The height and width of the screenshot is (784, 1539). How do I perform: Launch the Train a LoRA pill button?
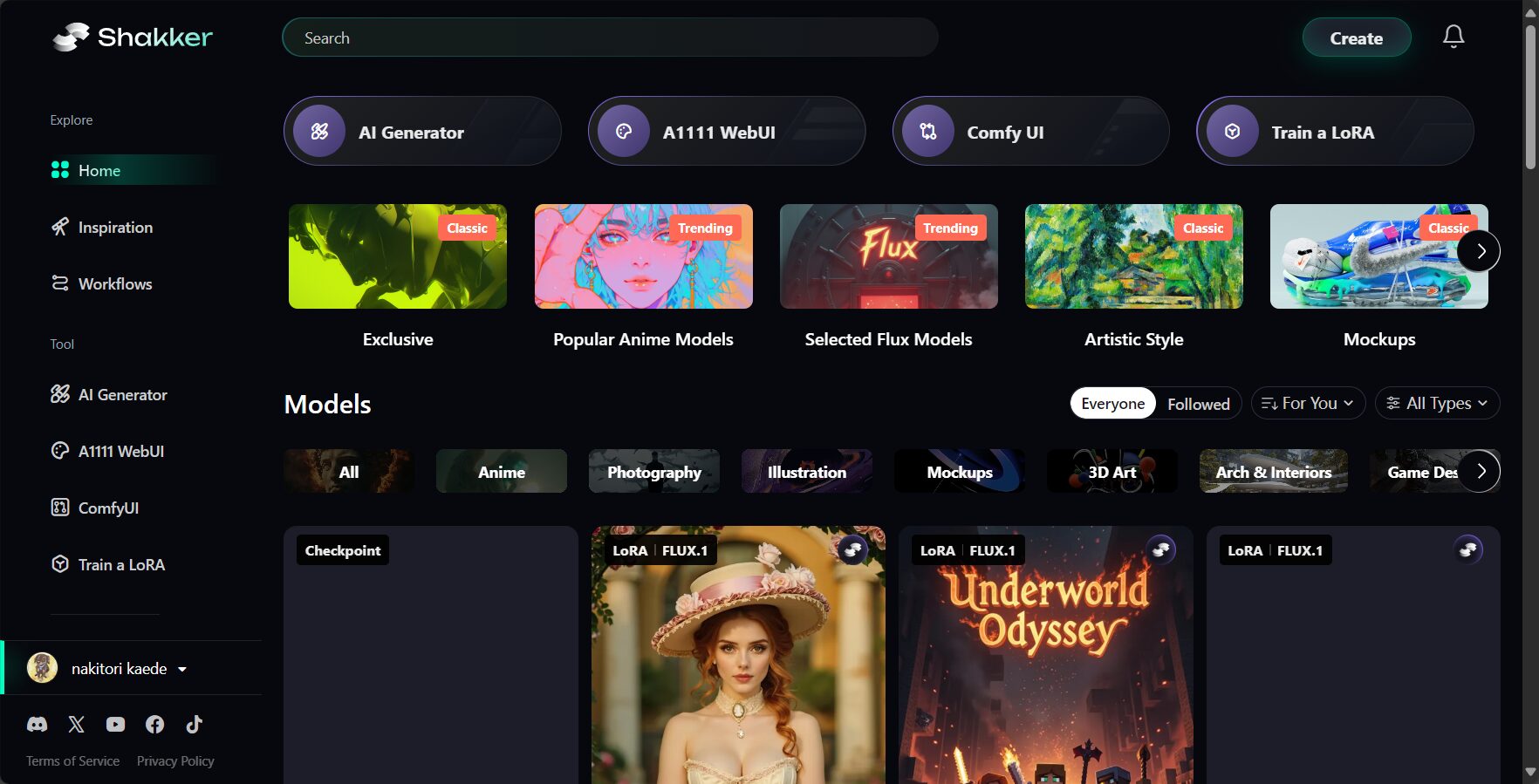(x=1335, y=132)
